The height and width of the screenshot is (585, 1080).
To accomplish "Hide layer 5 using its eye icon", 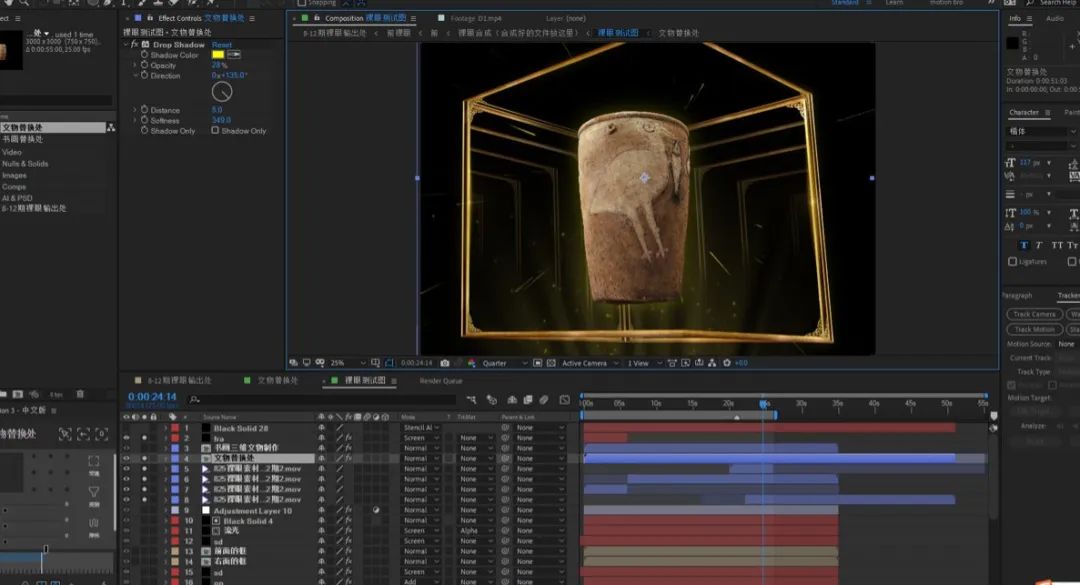I will click(x=126, y=469).
